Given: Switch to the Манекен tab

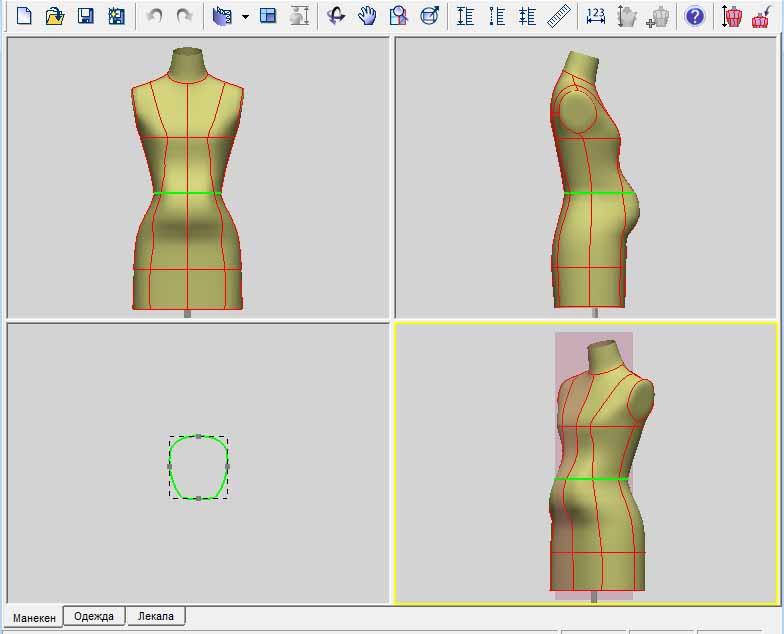Looking at the screenshot, I should (34, 618).
